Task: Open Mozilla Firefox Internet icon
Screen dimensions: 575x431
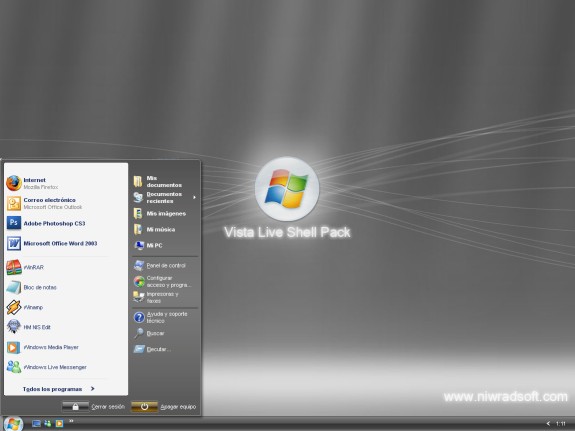Action: (14, 183)
